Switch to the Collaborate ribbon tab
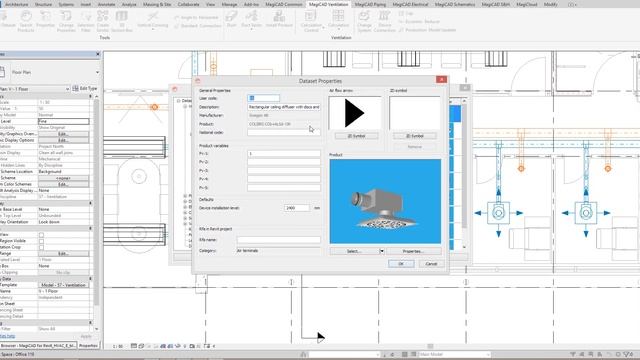 (189, 4)
